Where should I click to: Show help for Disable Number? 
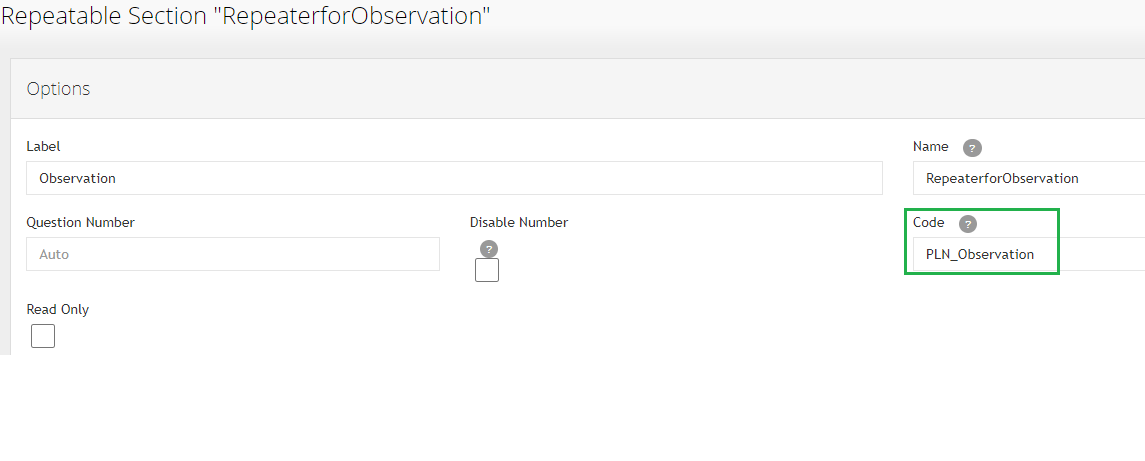coord(489,248)
